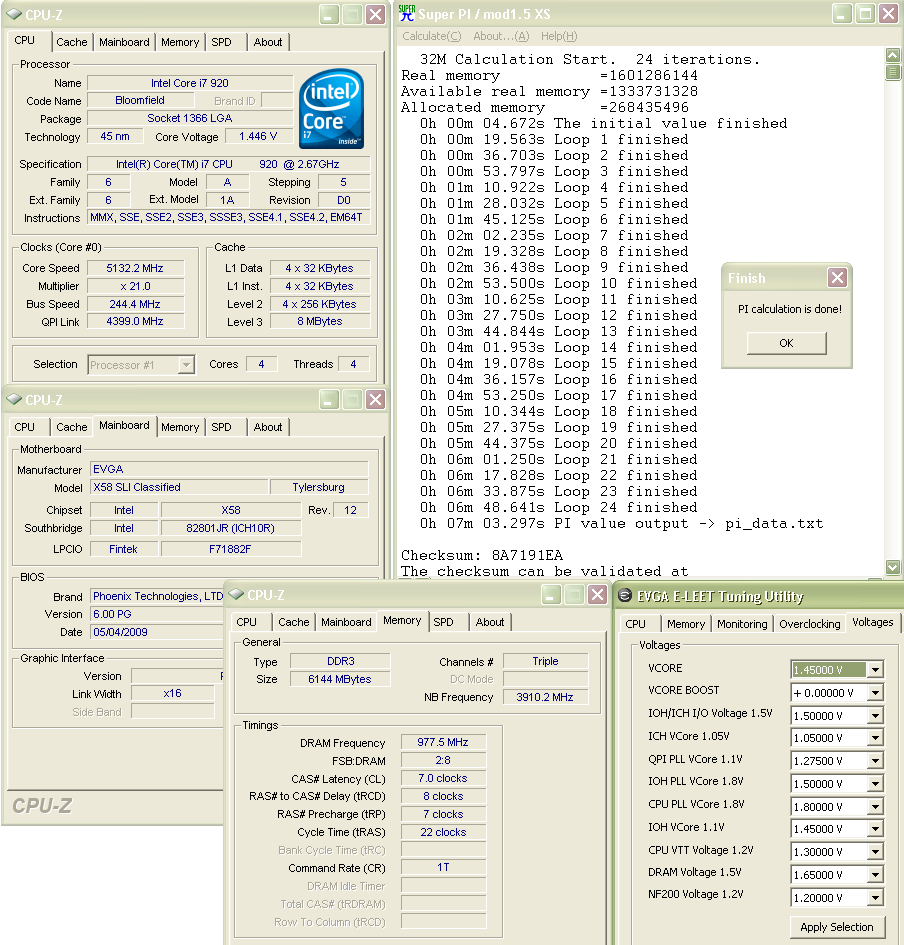Screen dimensions: 904x945
Task: Click the top CPU-Z window title icon
Action: pos(14,14)
